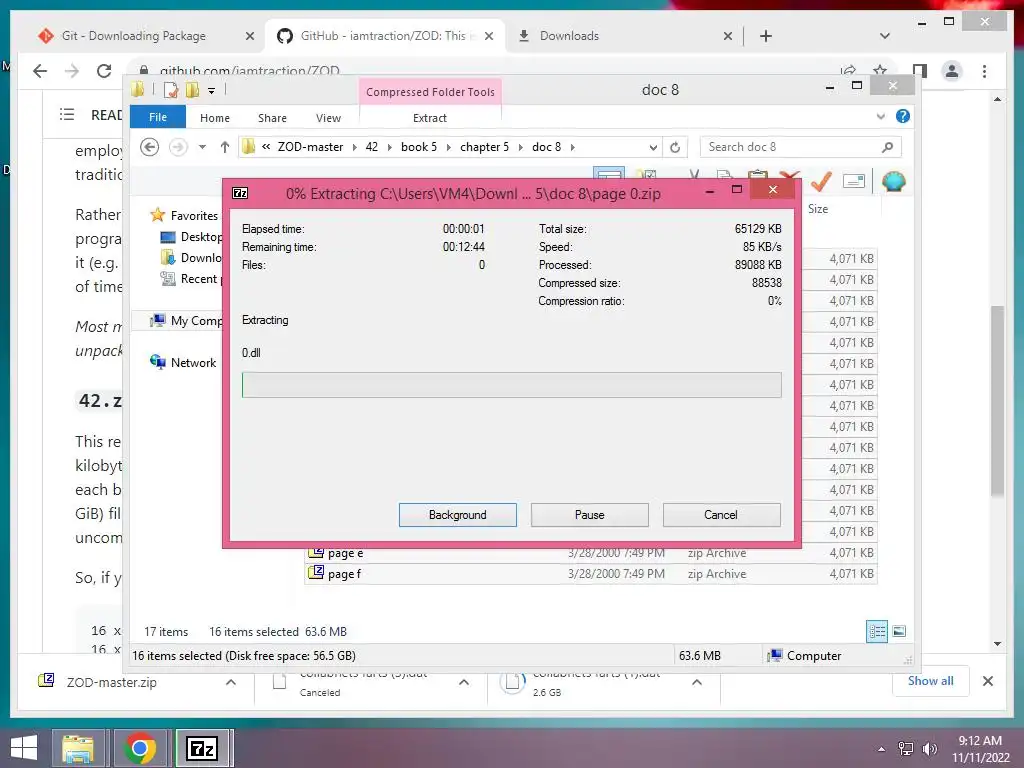Open Chrome three-dot menu
Image resolution: width=1024 pixels, height=768 pixels.
click(x=984, y=71)
